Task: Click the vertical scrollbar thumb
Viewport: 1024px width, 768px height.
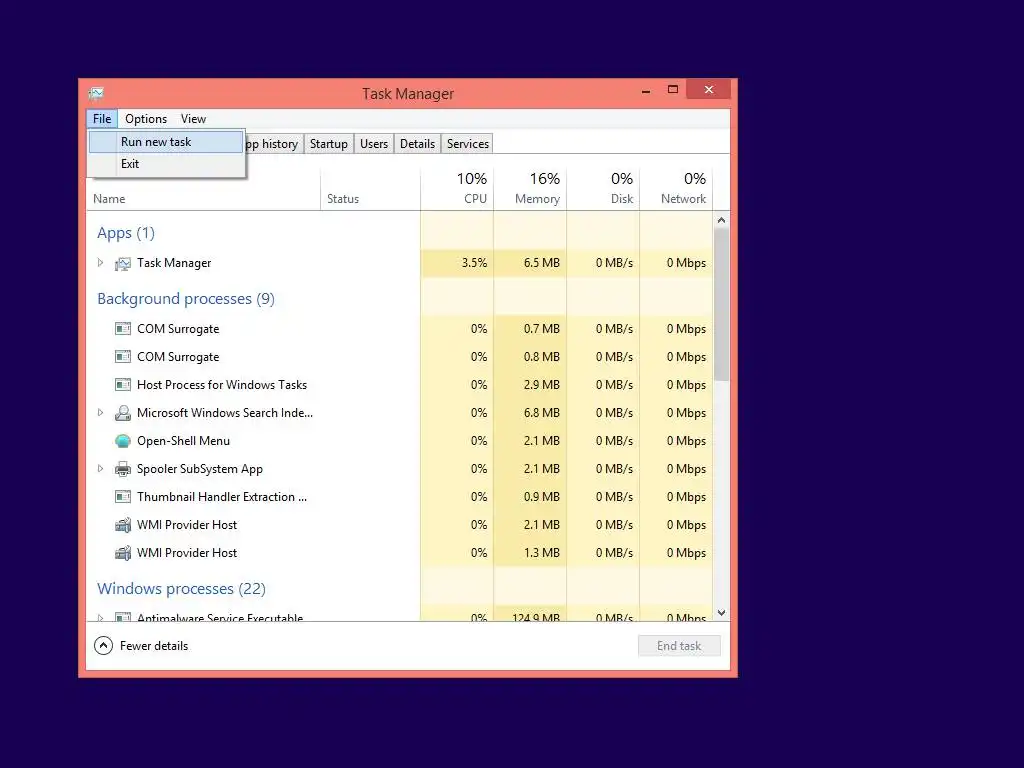Action: [x=722, y=304]
